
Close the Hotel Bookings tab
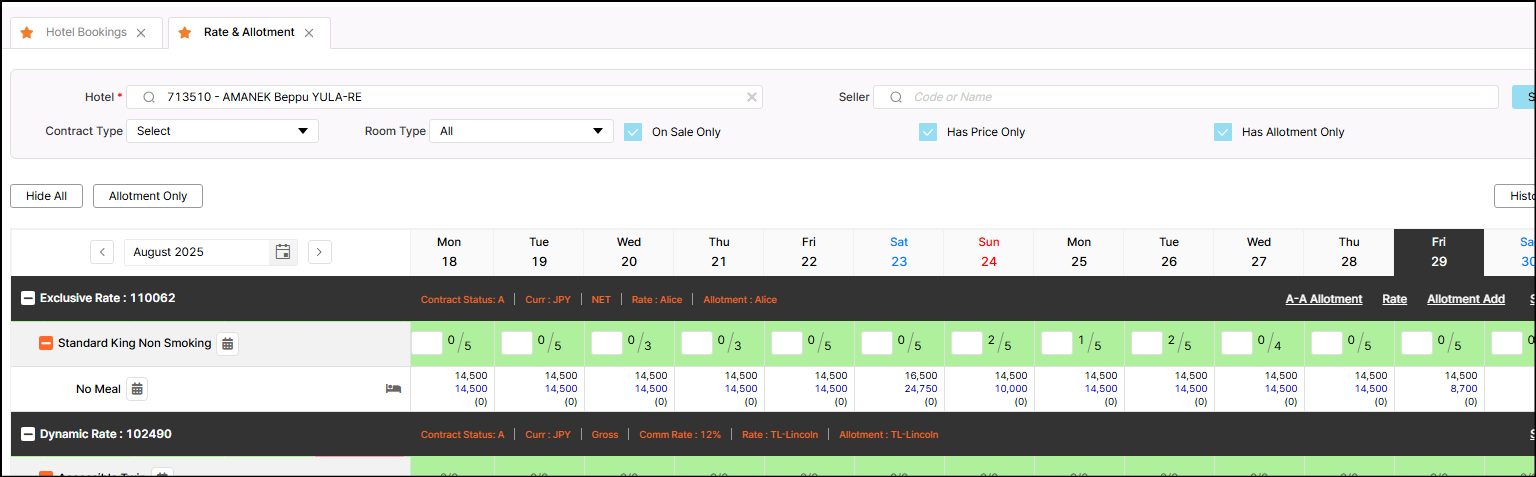[x=141, y=33]
